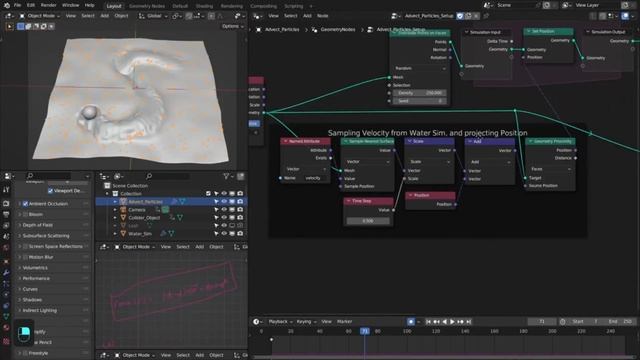Adjust the Seed field in Distribute node
Viewport: 640px width, 360px height.
click(420, 101)
